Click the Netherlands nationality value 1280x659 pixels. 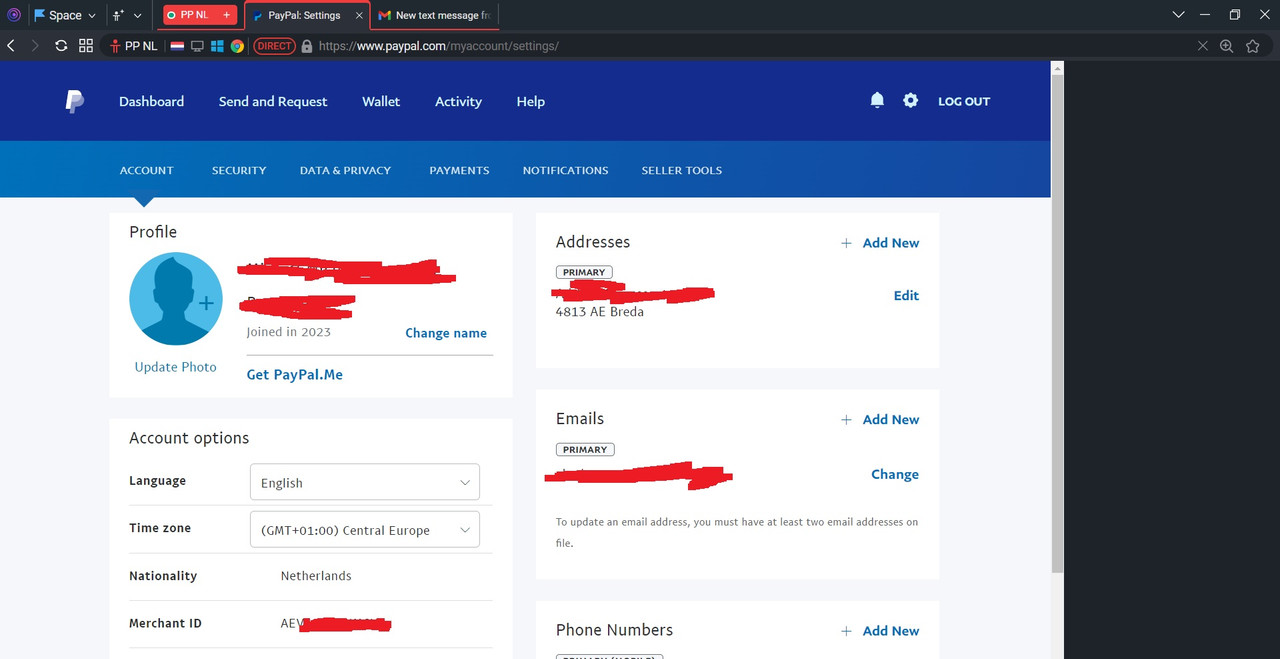pyautogui.click(x=316, y=576)
